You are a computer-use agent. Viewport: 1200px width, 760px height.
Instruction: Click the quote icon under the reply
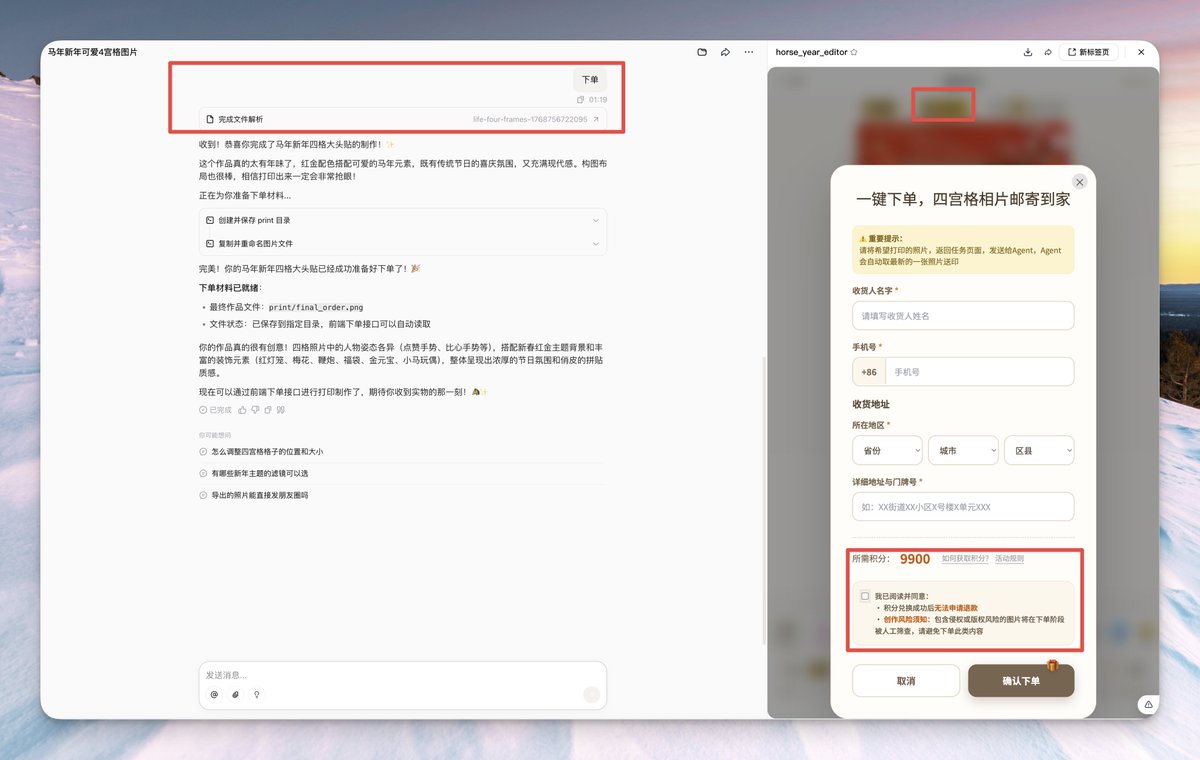coord(281,410)
